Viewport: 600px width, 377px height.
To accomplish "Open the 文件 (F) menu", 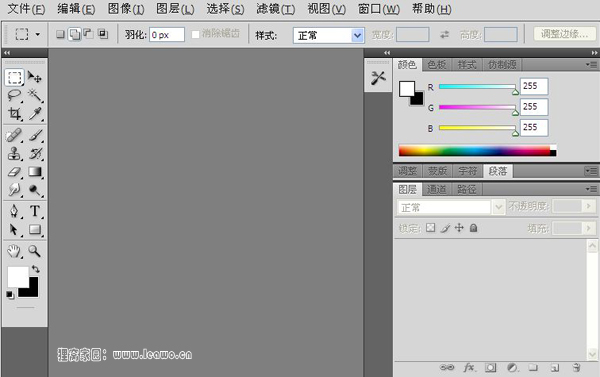I will point(26,8).
